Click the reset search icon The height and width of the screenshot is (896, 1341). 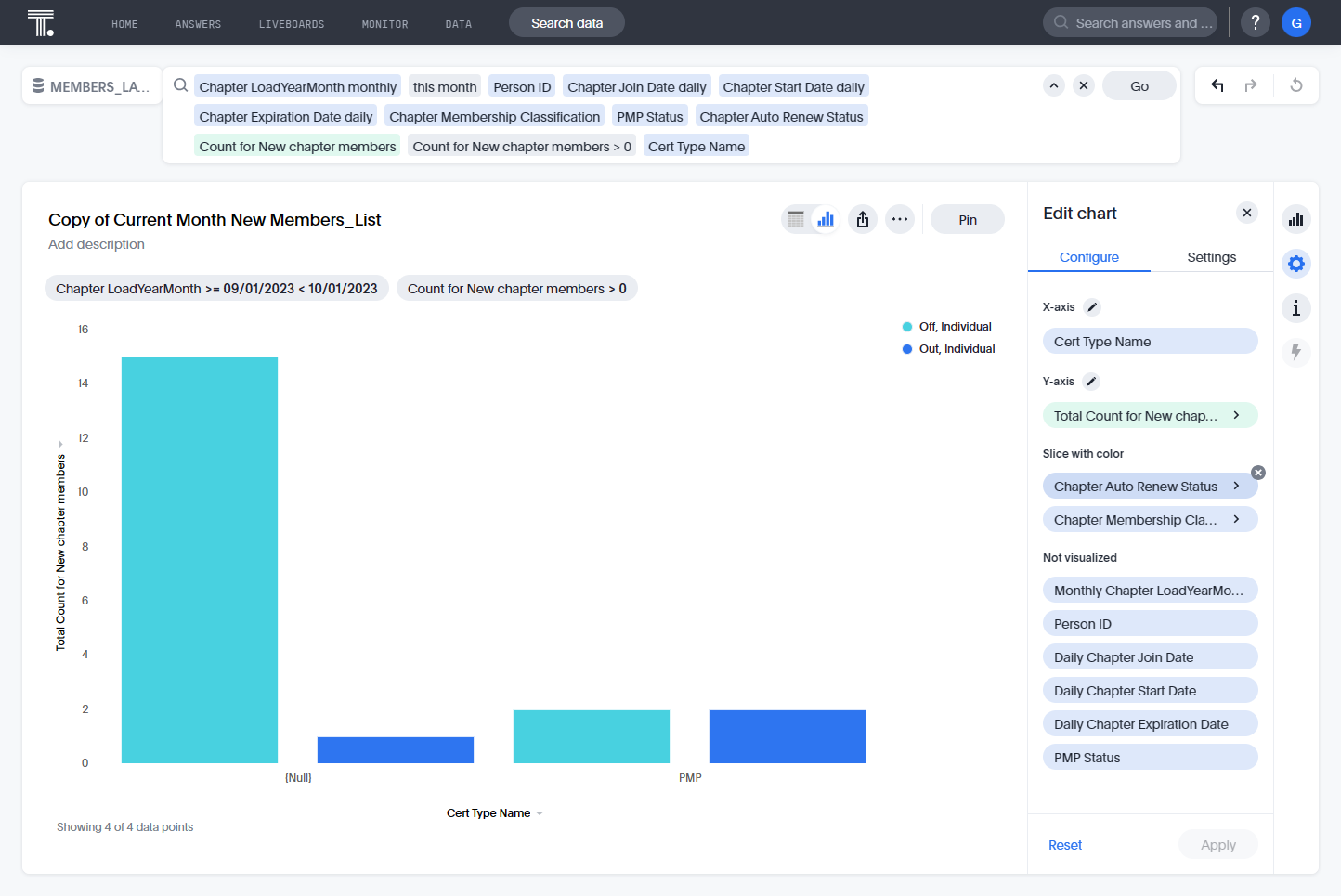1296,85
